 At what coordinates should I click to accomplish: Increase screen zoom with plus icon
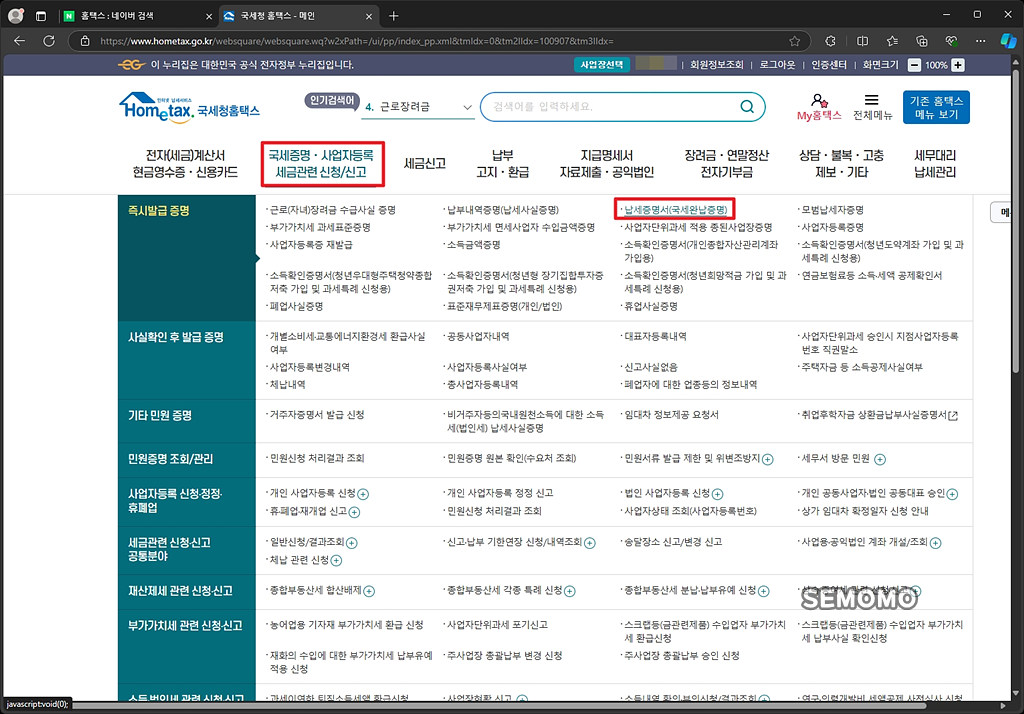tap(957, 65)
